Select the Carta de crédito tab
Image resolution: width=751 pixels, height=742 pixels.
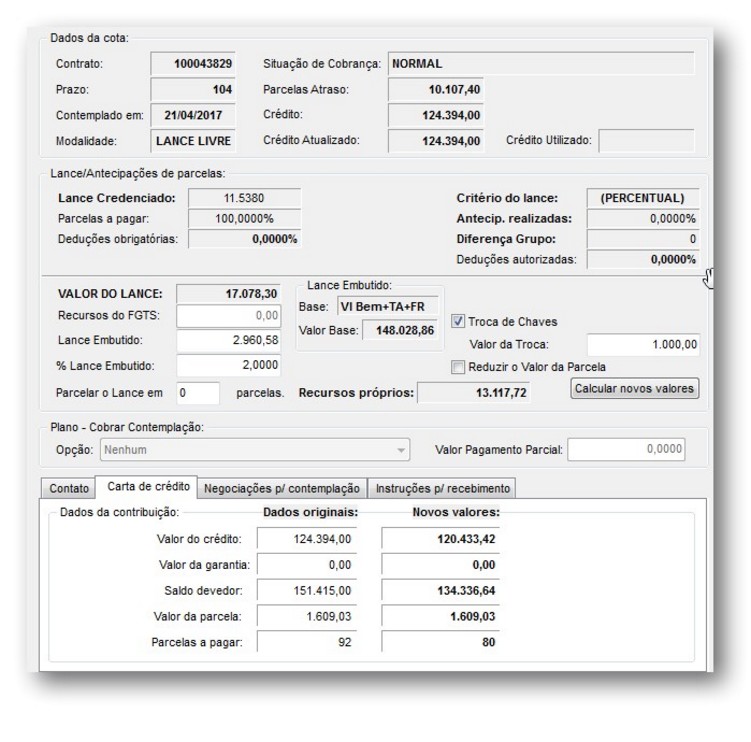148,487
